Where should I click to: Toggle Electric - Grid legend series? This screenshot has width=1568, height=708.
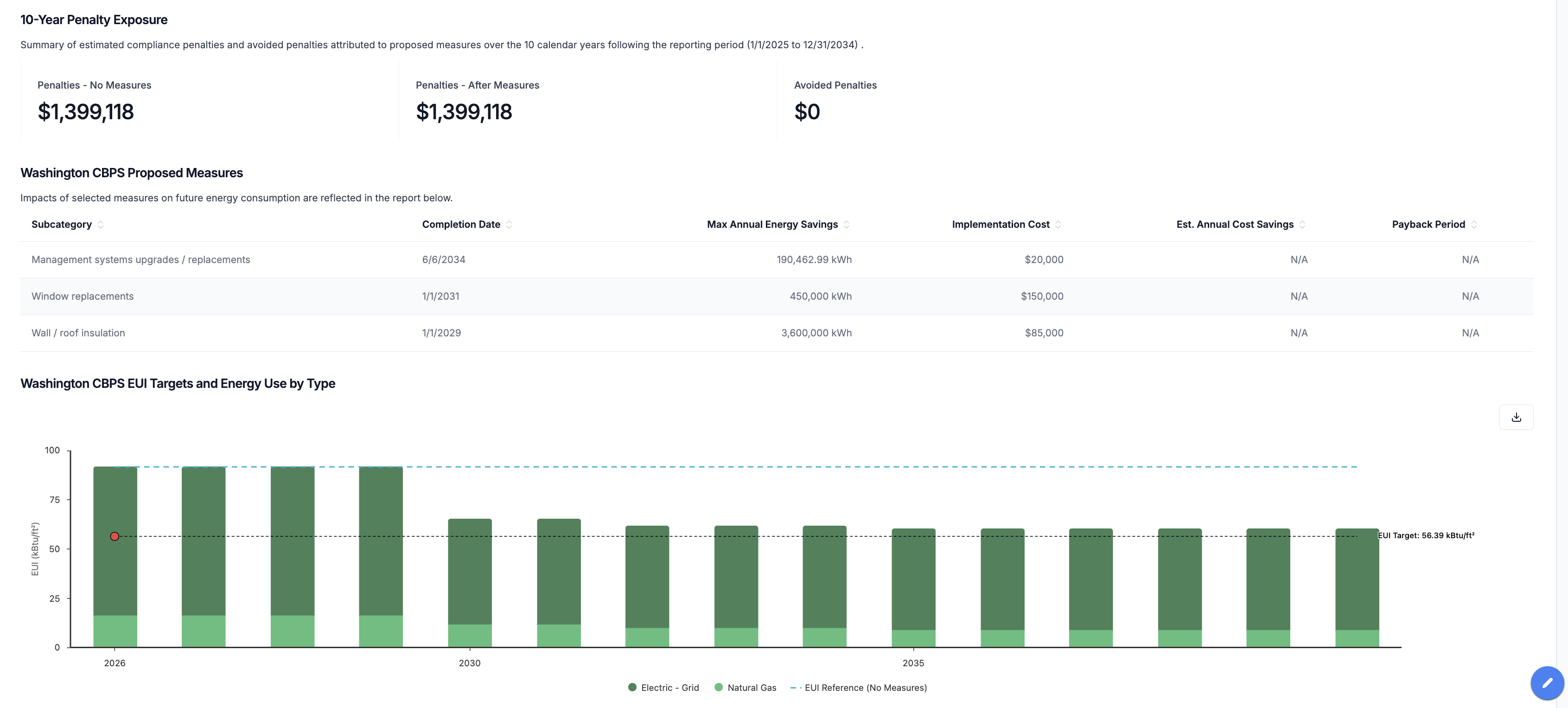[x=663, y=688]
